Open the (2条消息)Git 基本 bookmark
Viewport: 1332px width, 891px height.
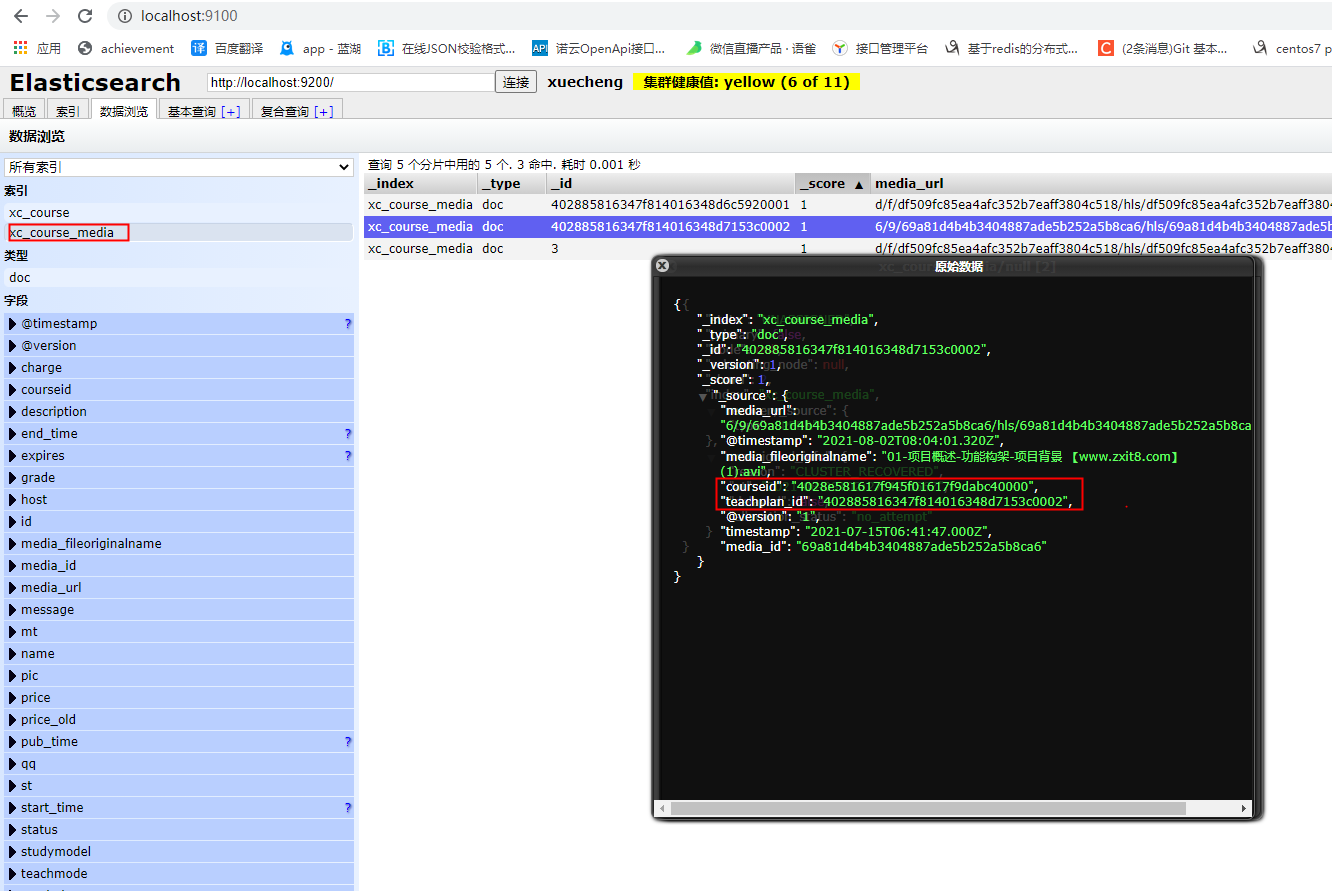click(1163, 48)
